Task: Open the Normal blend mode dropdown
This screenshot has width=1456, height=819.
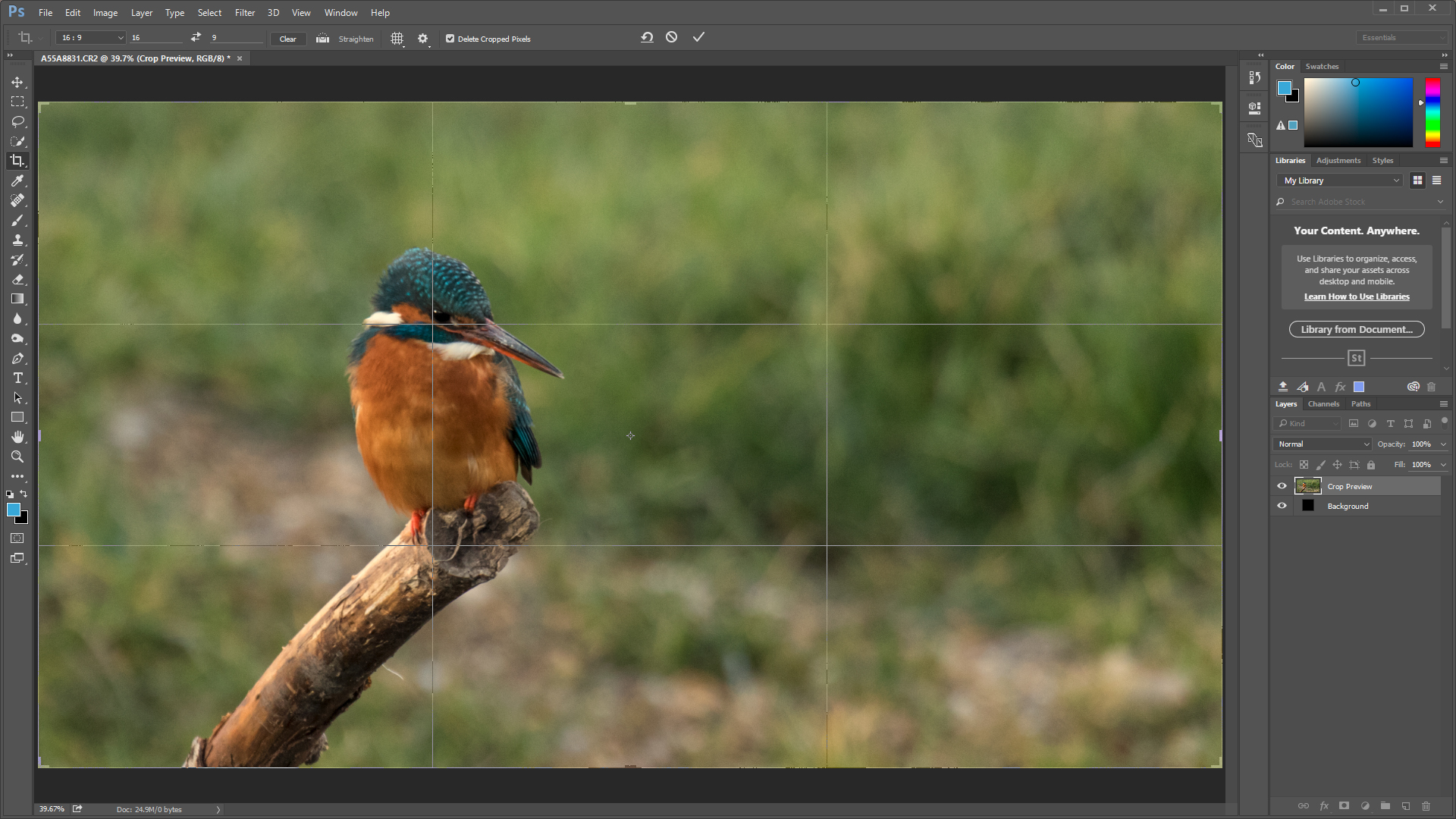Action: tap(1323, 444)
